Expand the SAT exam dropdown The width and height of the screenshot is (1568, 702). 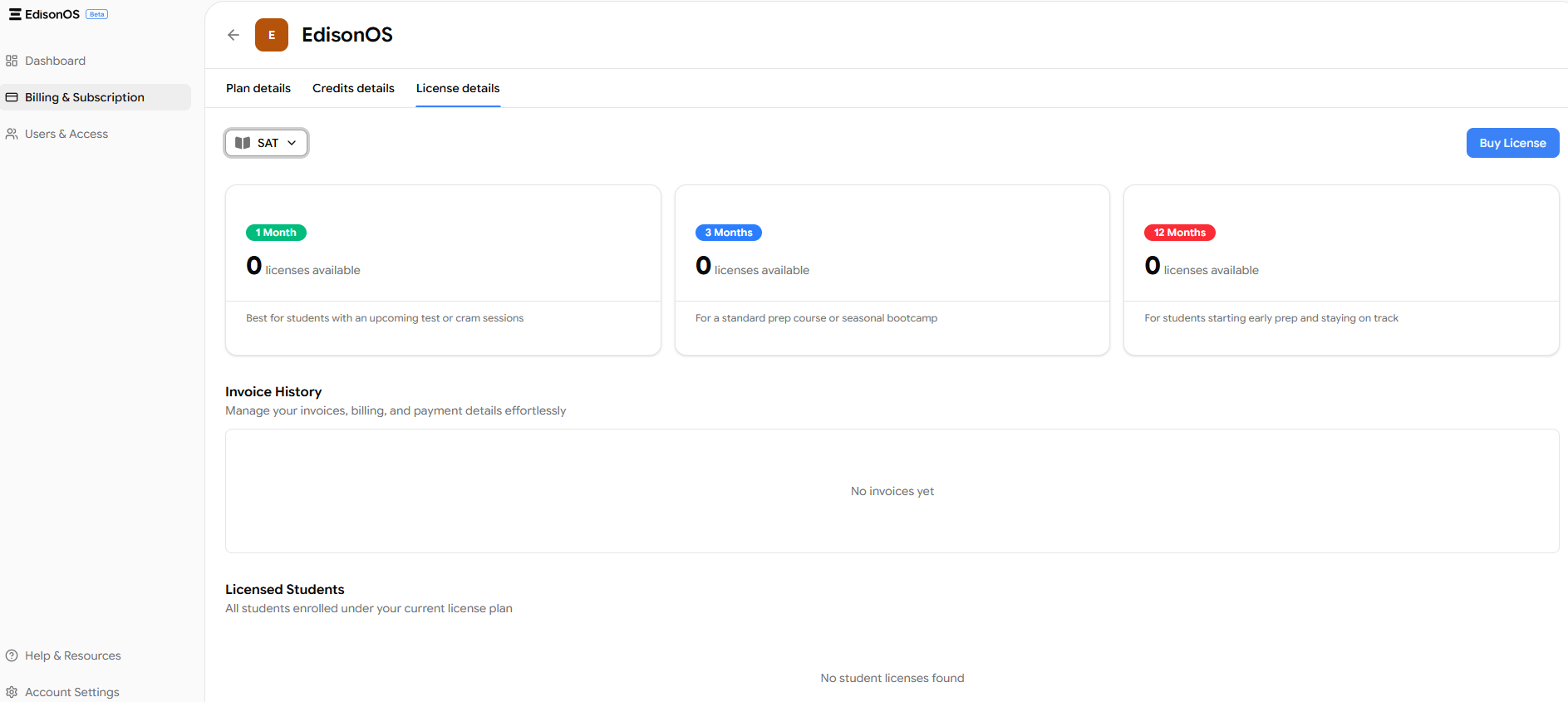(x=267, y=143)
